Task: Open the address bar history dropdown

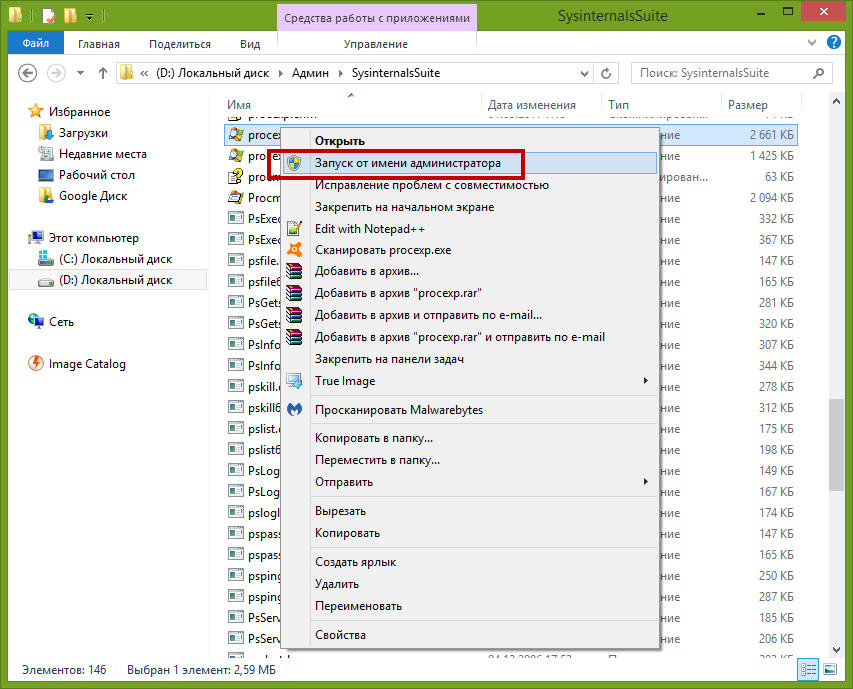Action: click(584, 73)
